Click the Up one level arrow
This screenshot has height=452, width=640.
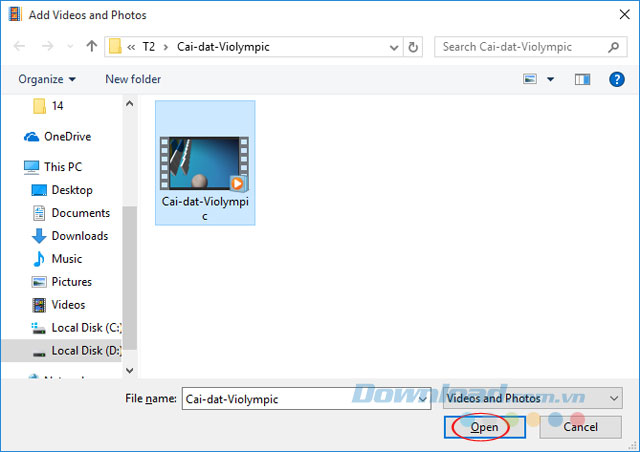[x=92, y=47]
